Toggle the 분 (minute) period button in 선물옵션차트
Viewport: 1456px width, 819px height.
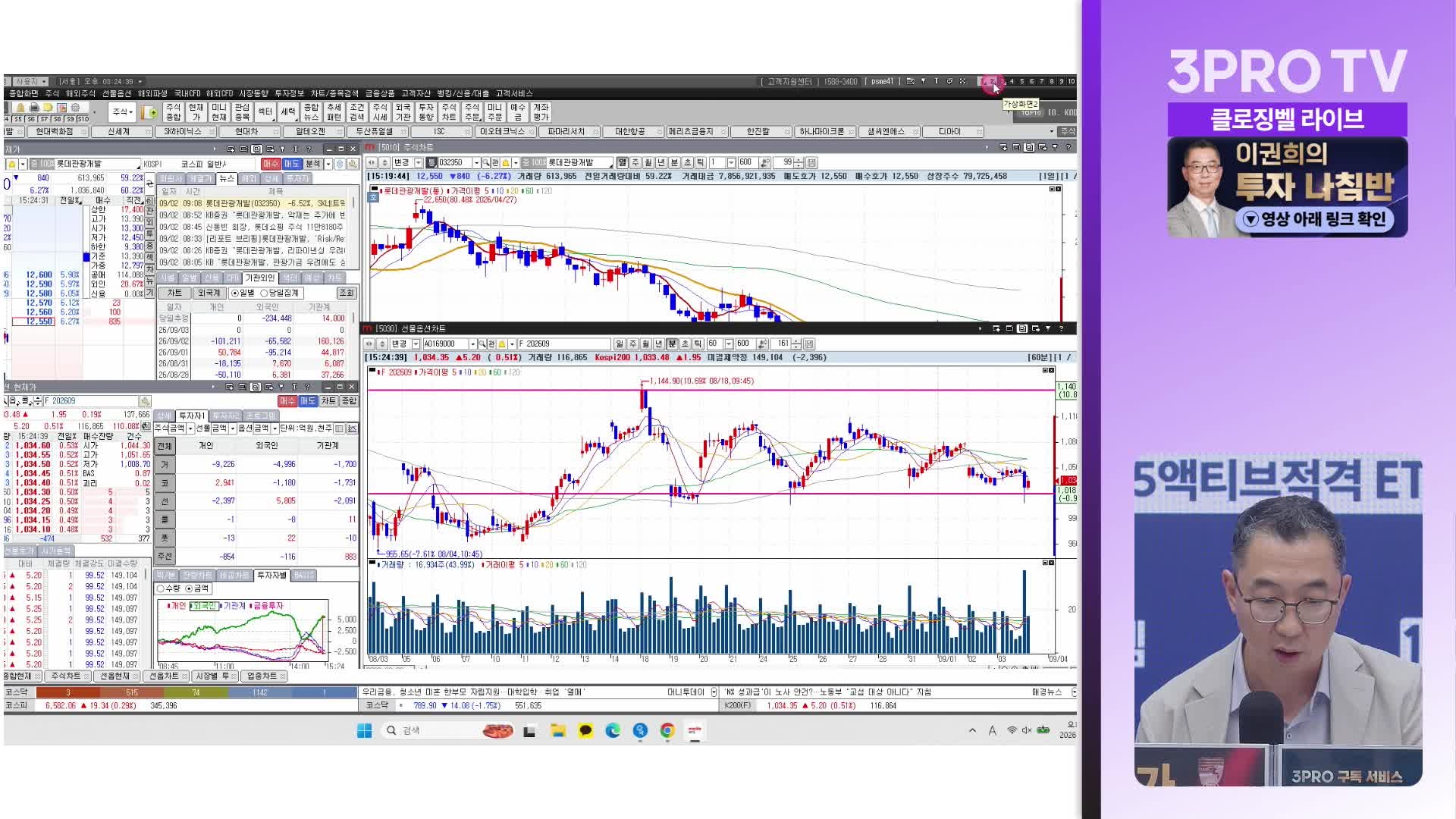pos(672,344)
